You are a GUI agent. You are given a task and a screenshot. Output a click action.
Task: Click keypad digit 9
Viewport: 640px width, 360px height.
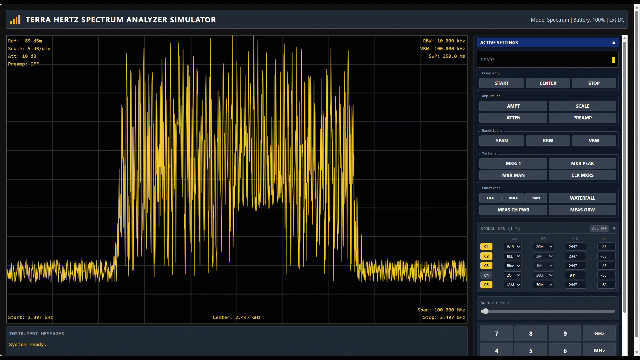(565, 334)
